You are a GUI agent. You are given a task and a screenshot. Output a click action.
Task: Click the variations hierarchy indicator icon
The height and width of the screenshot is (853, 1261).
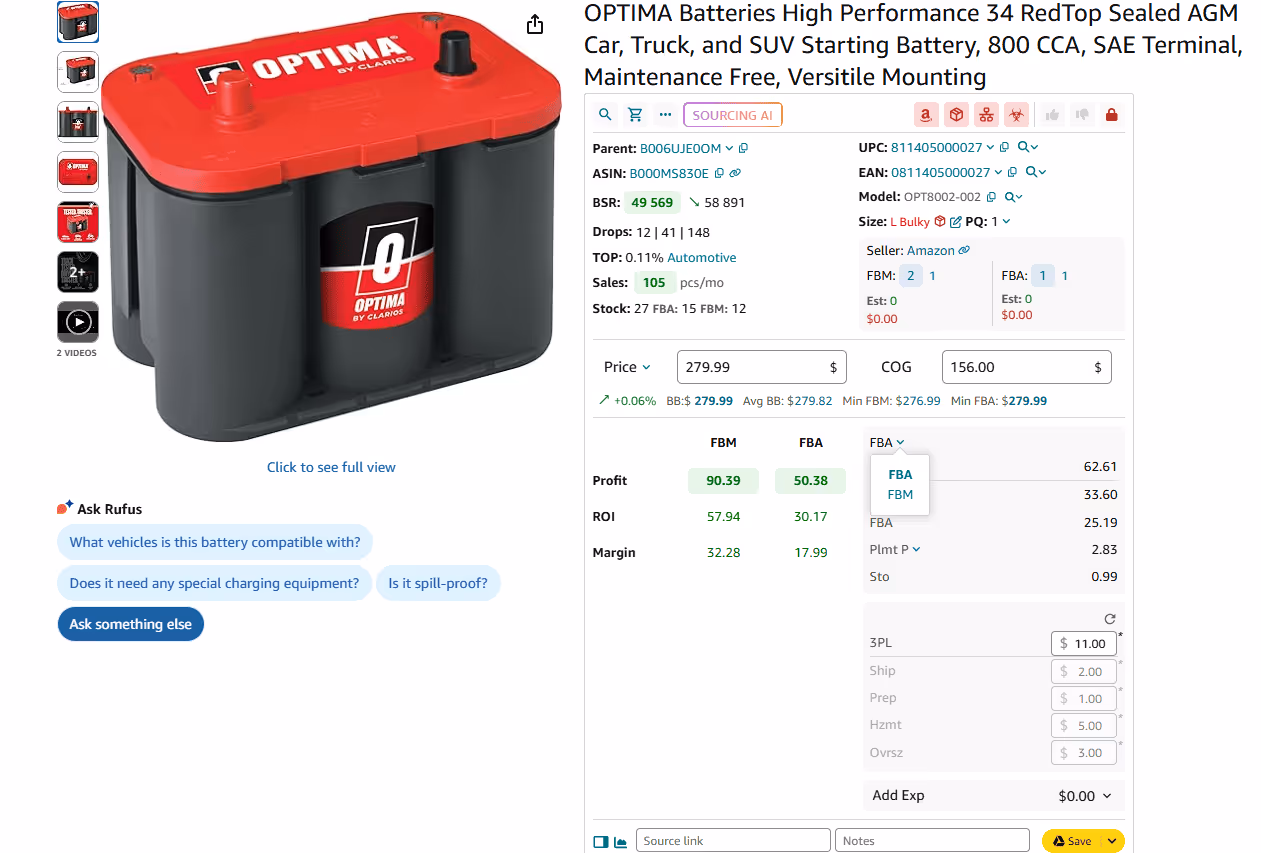(x=987, y=115)
